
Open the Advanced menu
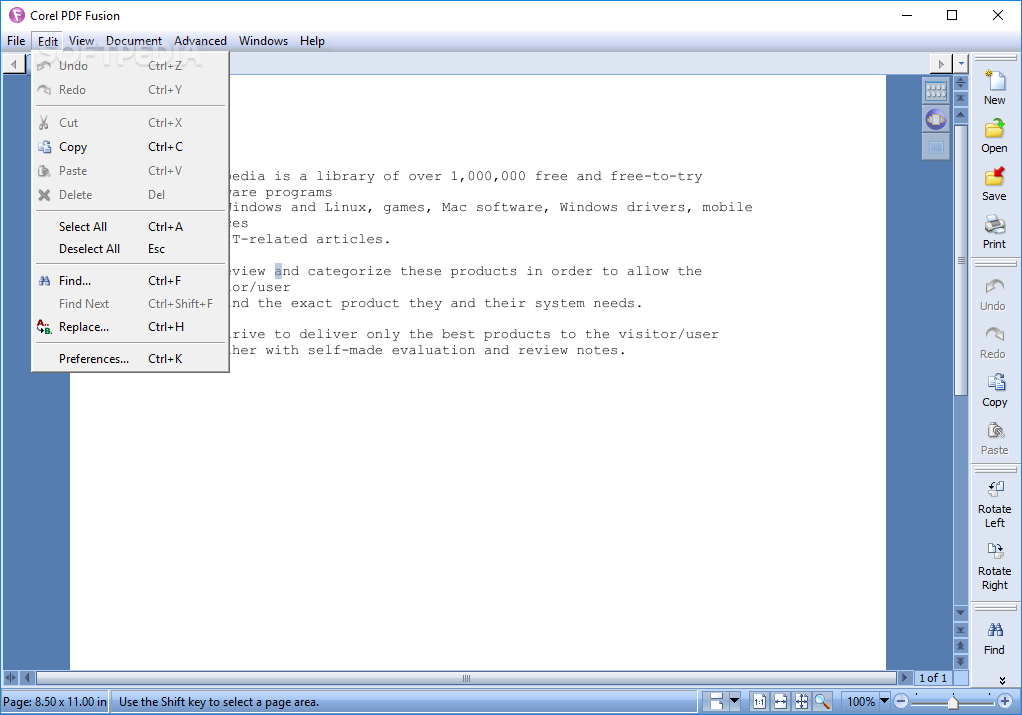[200, 41]
